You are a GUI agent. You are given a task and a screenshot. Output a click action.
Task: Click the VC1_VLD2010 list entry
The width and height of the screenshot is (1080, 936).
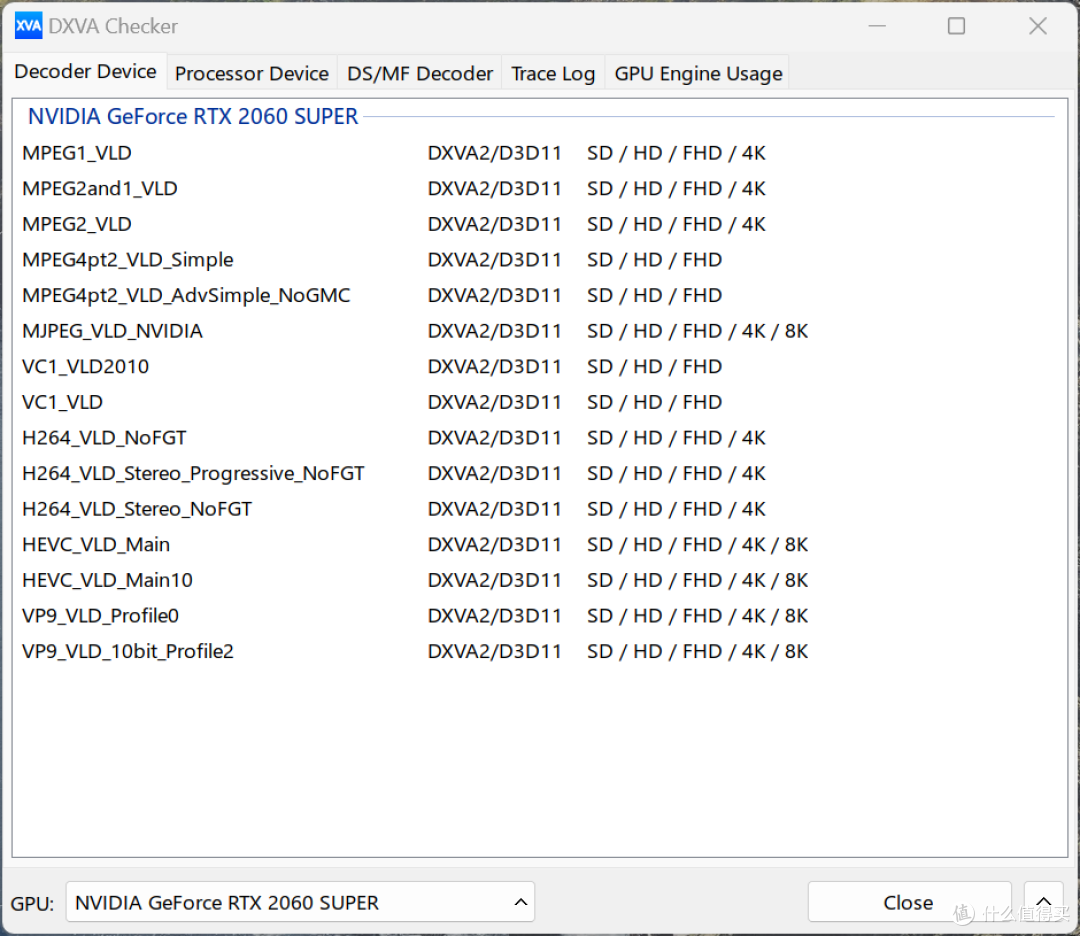coord(86,366)
